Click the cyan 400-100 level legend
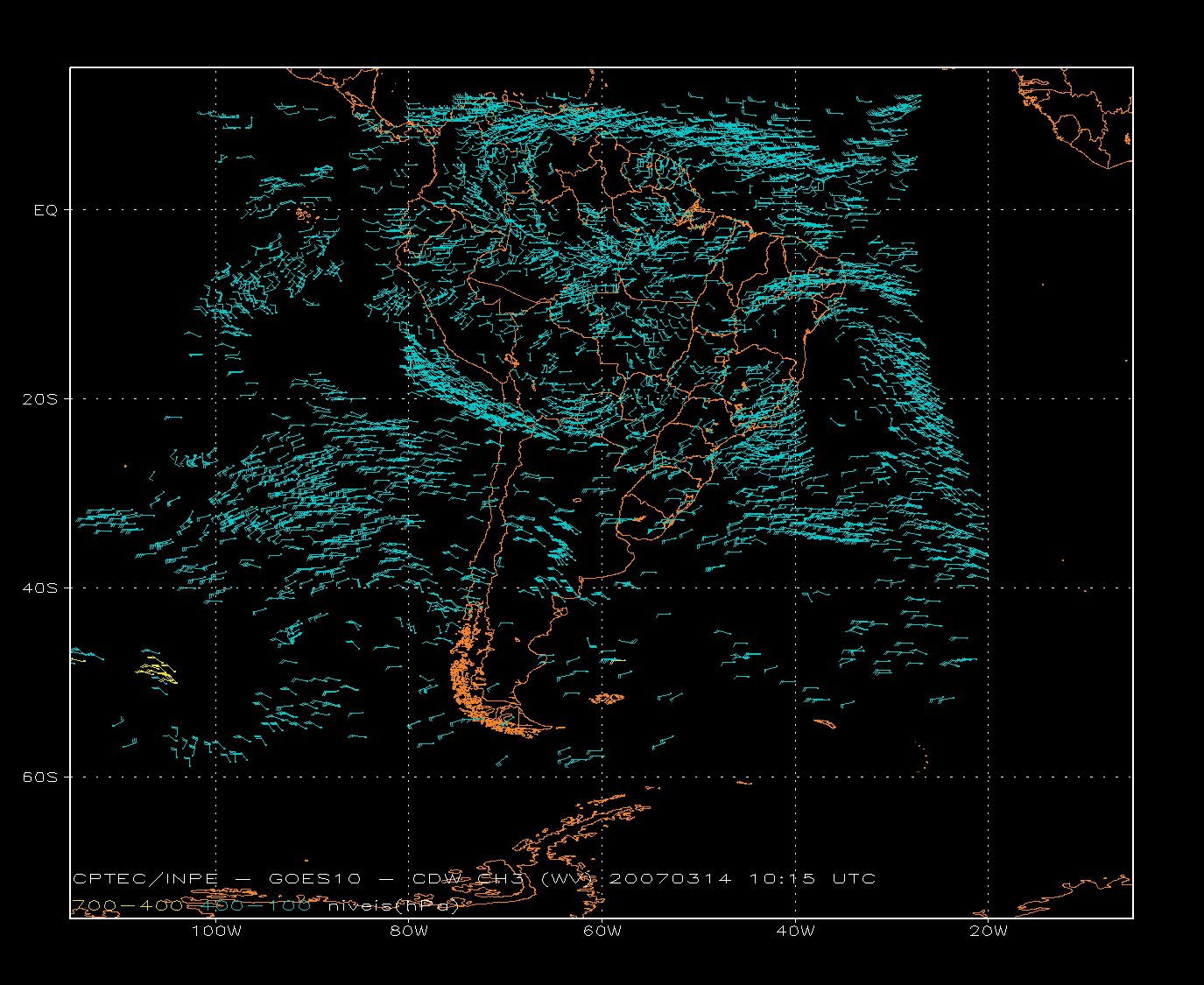Viewport: 1204px width, 985px height. 257,906
